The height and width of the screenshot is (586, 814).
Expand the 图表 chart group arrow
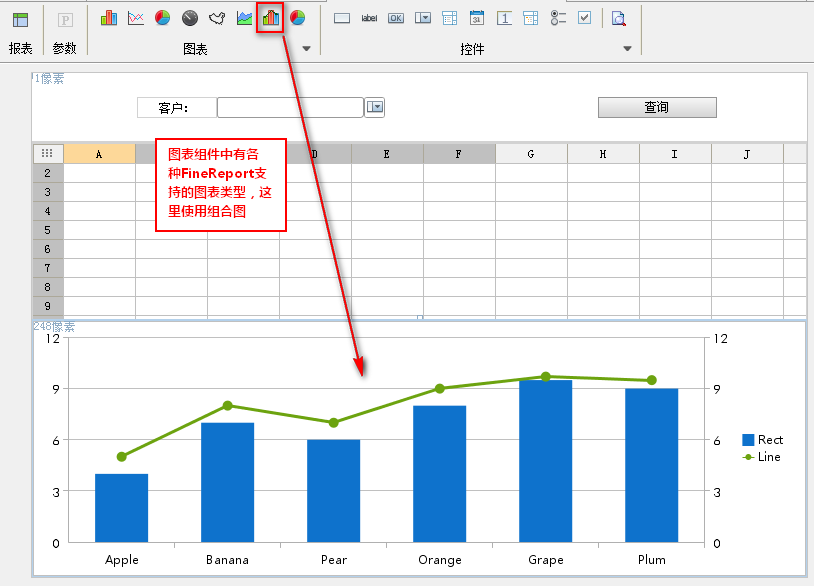[306, 49]
